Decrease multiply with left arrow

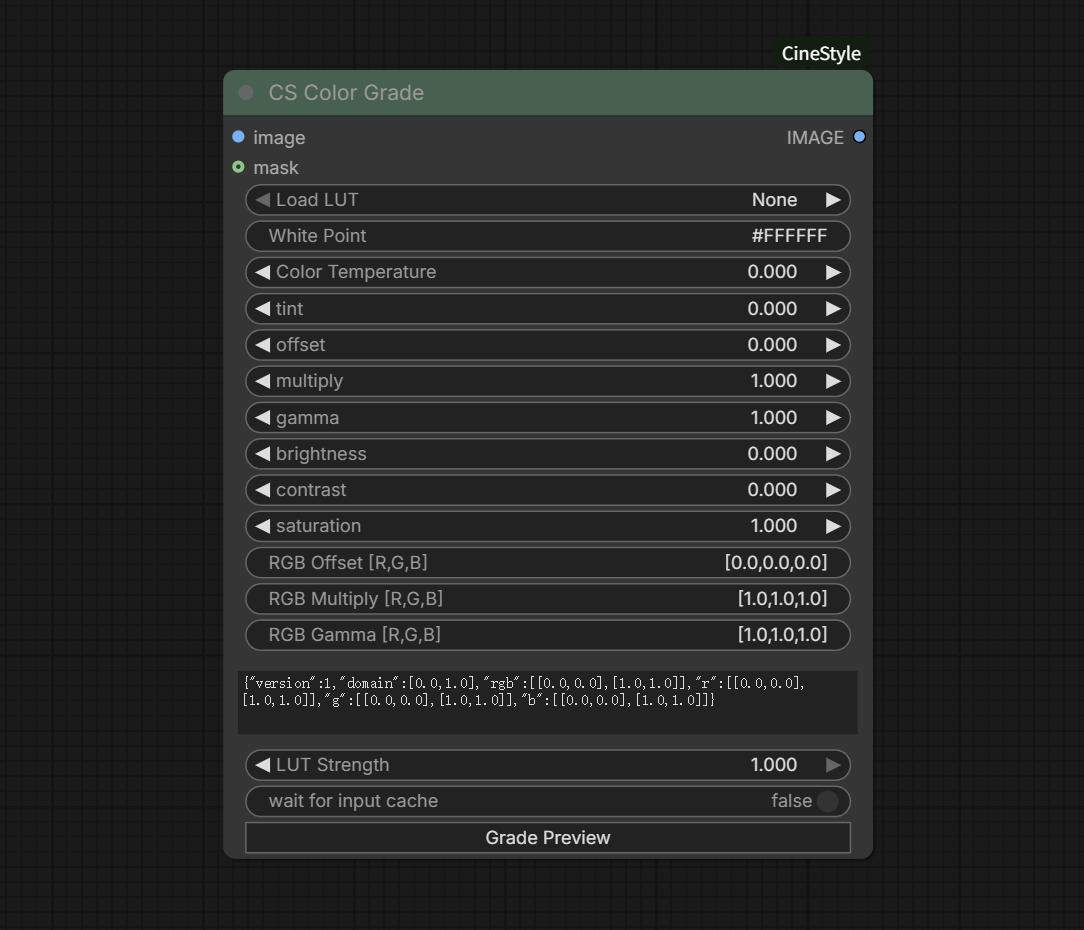tap(262, 381)
